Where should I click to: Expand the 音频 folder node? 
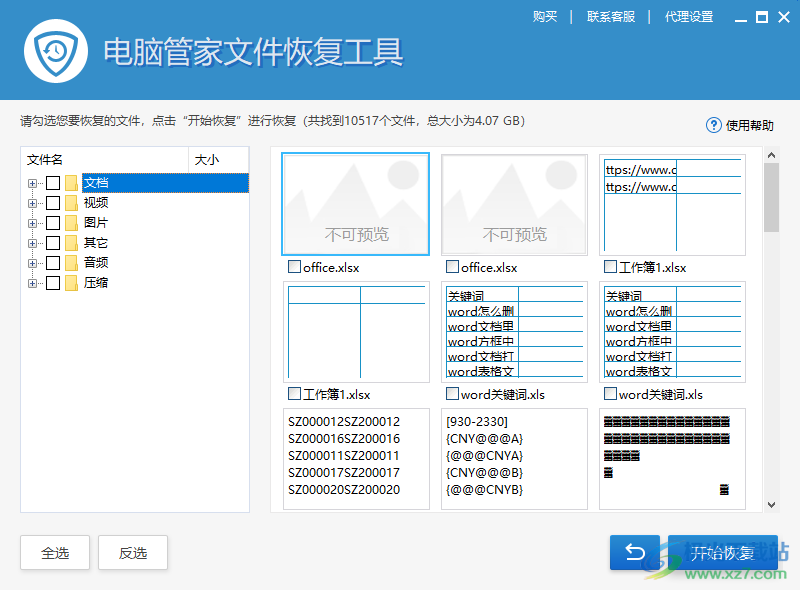pyautogui.click(x=31, y=262)
